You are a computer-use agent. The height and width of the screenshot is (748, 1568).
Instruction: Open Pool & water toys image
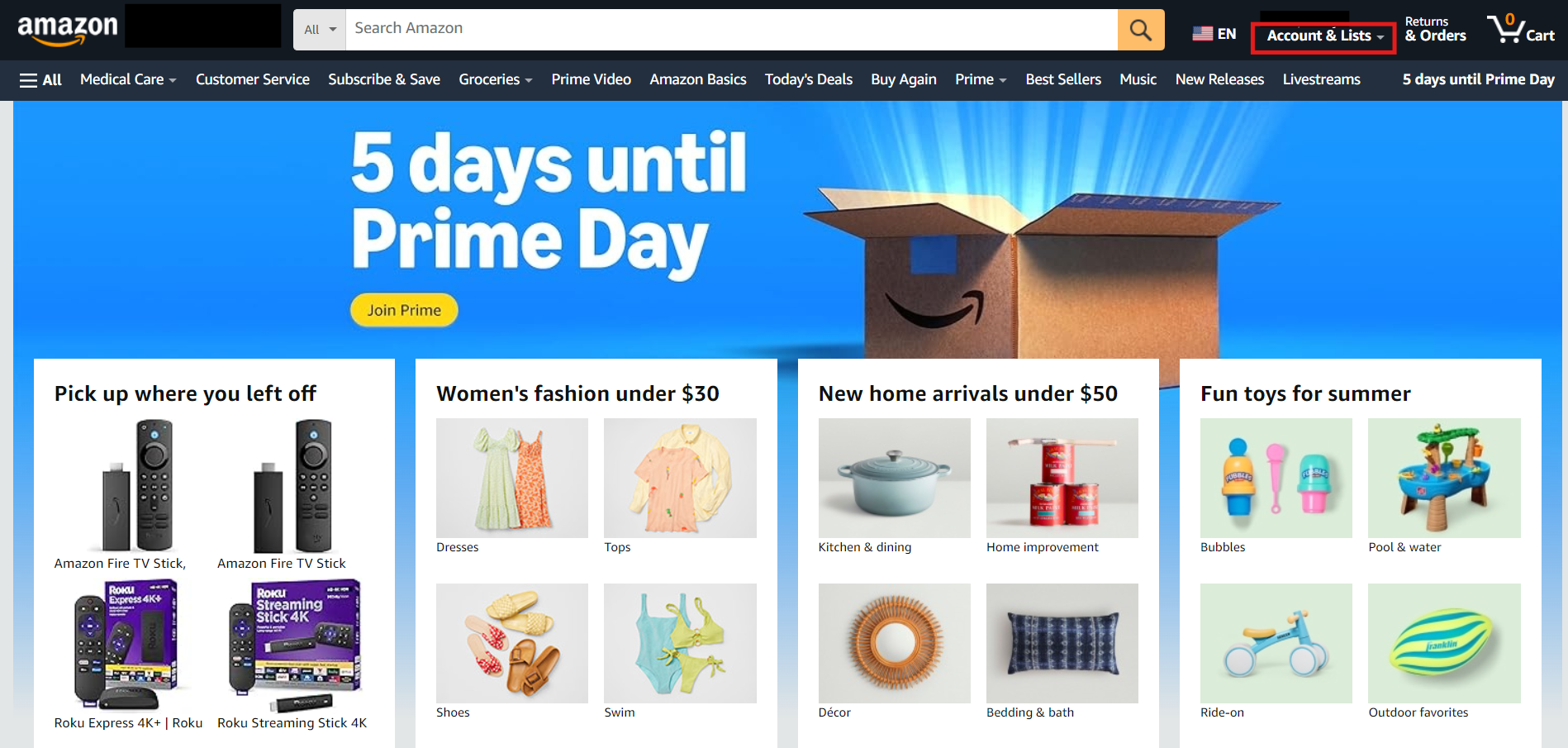[x=1444, y=478]
